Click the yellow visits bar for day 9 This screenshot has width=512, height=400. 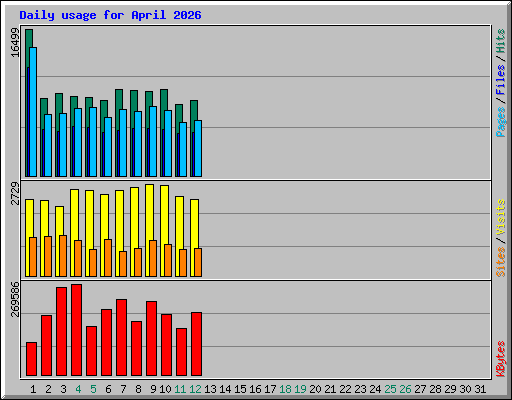pyautogui.click(x=149, y=212)
